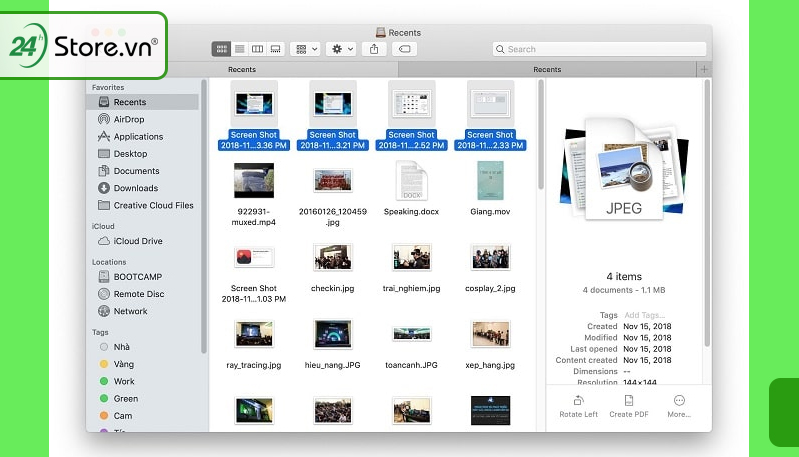This screenshot has width=799, height=457.
Task: Switch to gallery view
Action: tap(275, 49)
